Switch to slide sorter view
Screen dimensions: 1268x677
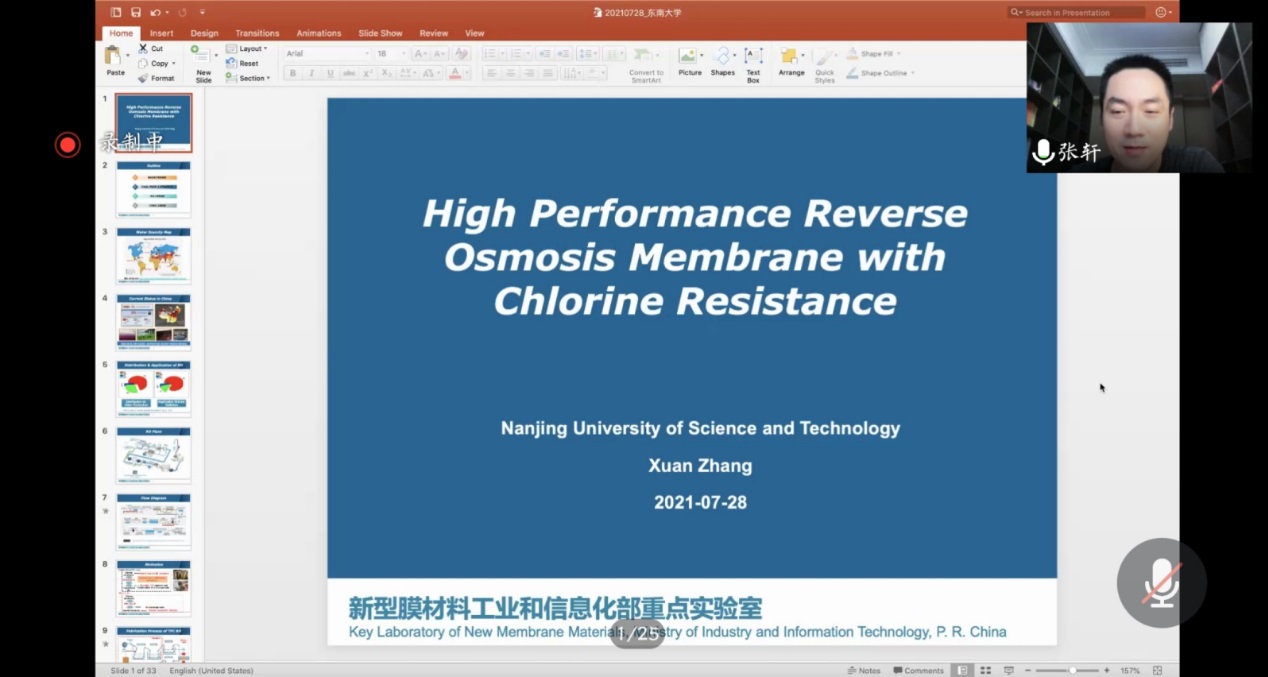(x=985, y=670)
